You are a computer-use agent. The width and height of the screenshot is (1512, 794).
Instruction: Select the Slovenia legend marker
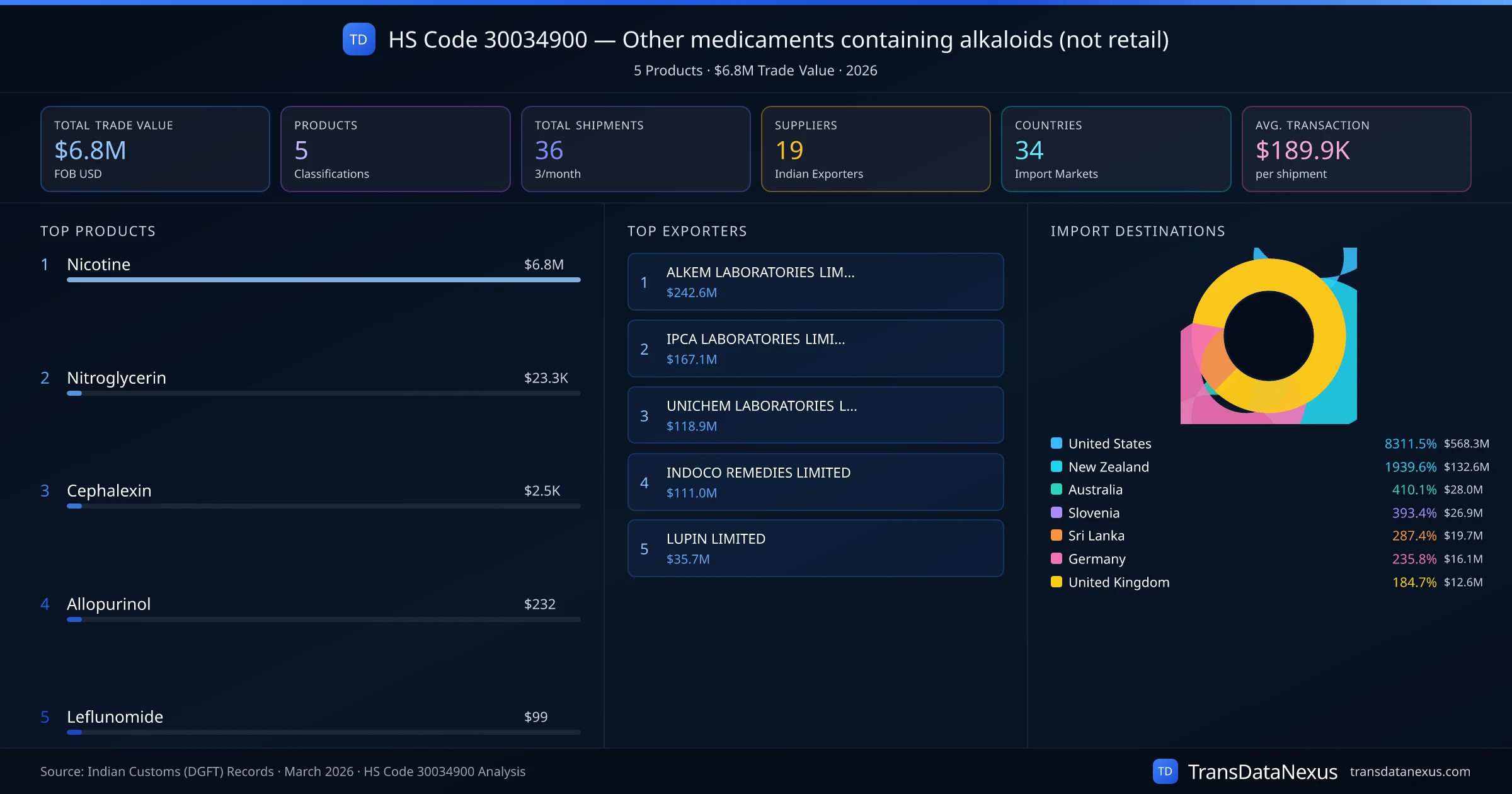1055,512
